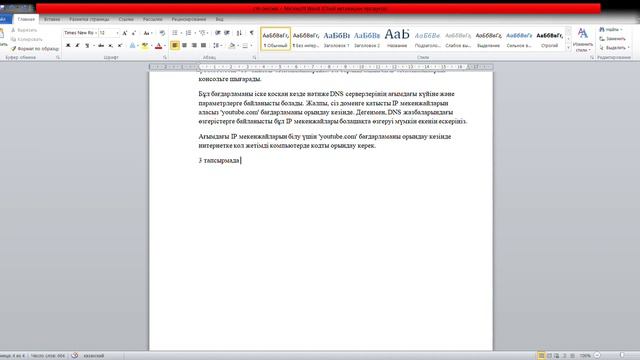Apply the Заголовок 2 style

367,39
